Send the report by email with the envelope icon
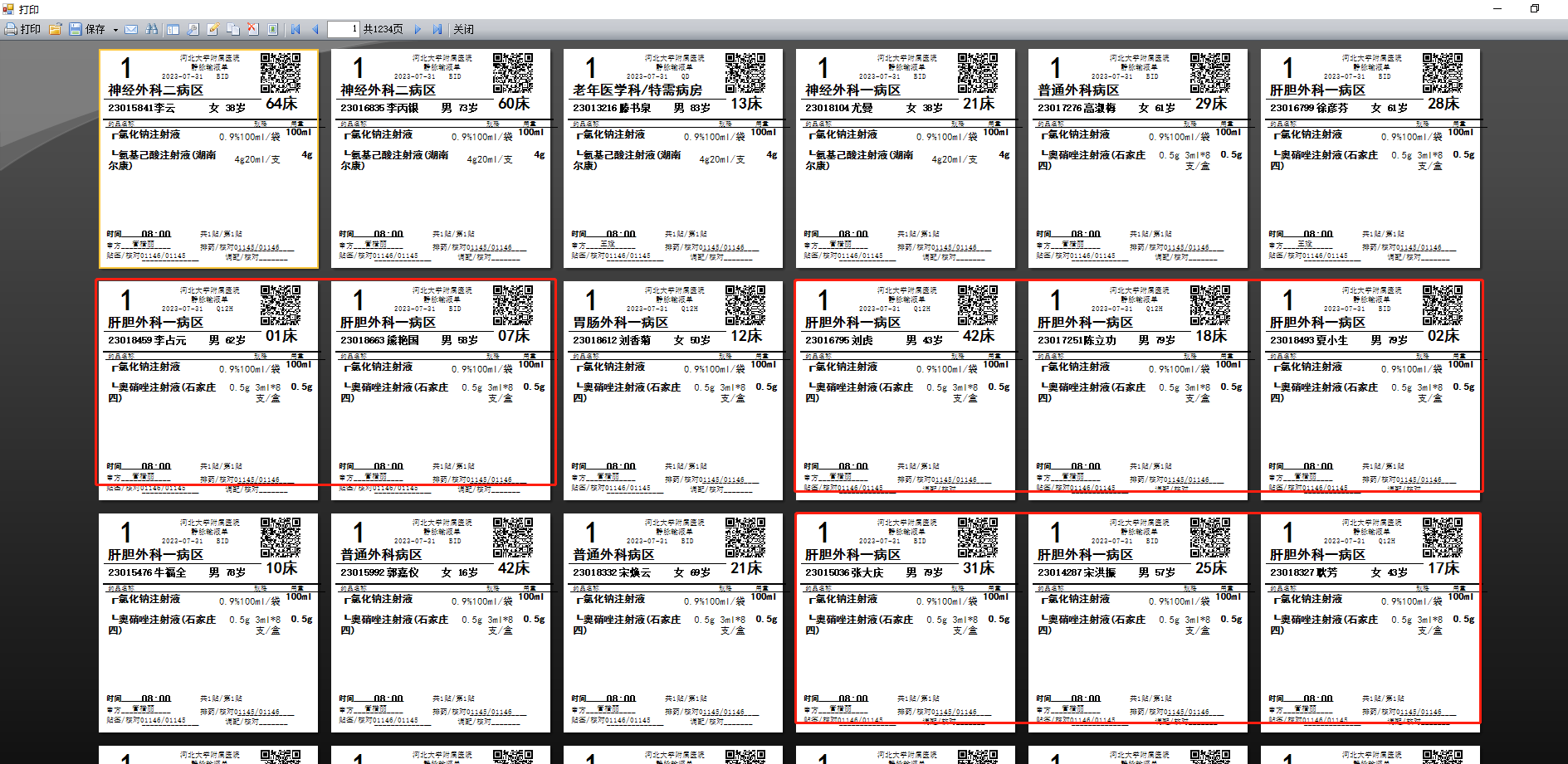This screenshot has height=764, width=1568. (x=131, y=29)
